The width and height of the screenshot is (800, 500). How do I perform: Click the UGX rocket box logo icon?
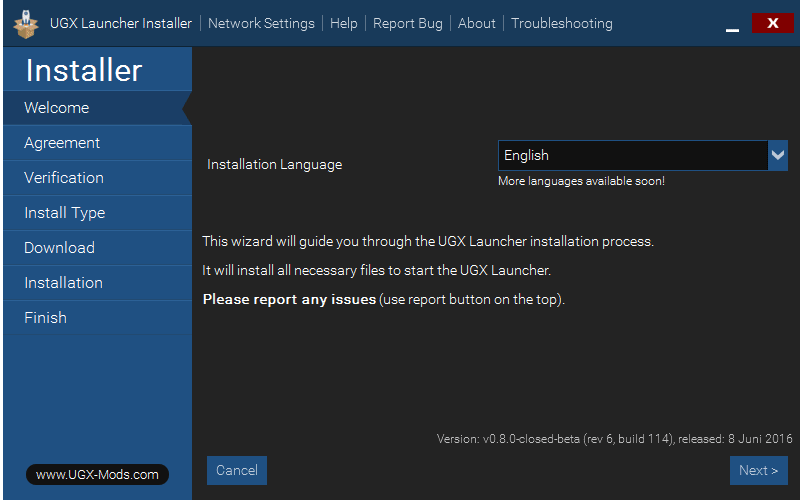26,24
